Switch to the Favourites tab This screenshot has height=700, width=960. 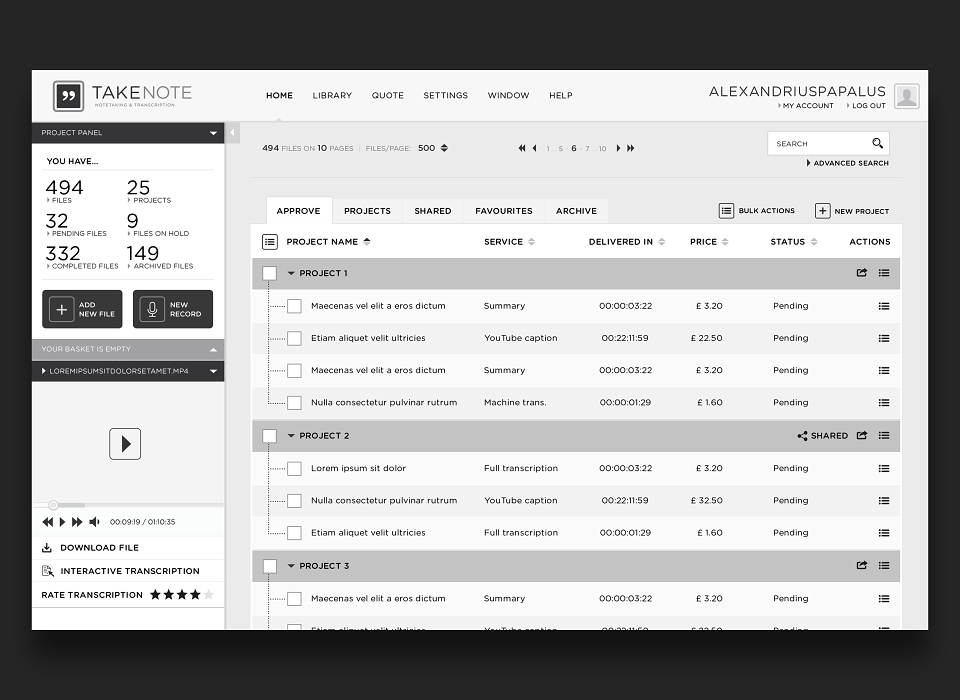[504, 211]
